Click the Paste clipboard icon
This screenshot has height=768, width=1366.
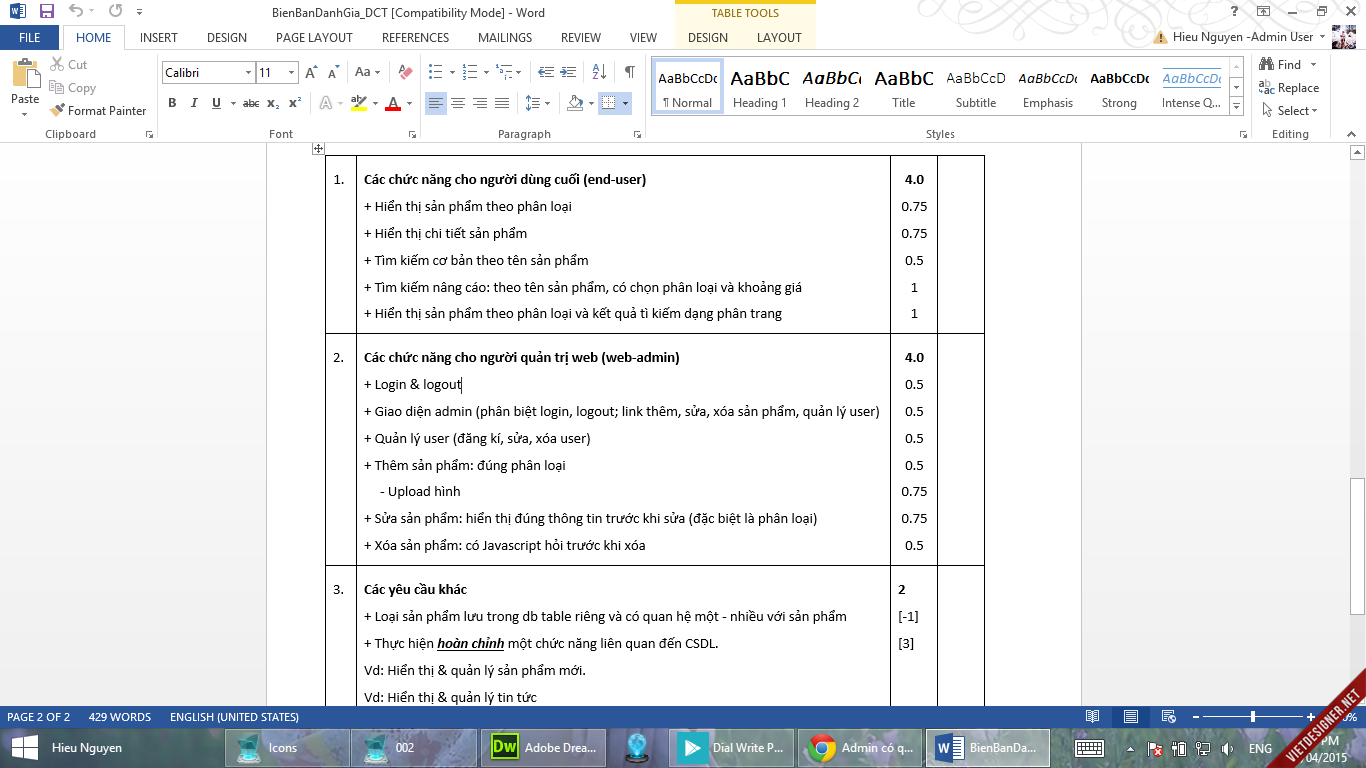click(25, 74)
